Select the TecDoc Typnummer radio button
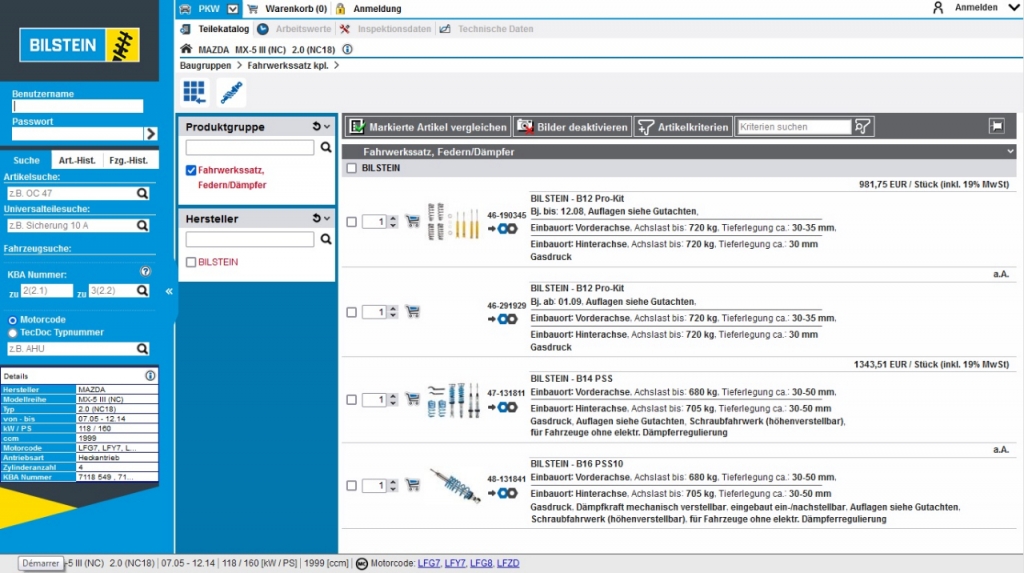Image resolution: width=1024 pixels, height=573 pixels. tap(12, 333)
